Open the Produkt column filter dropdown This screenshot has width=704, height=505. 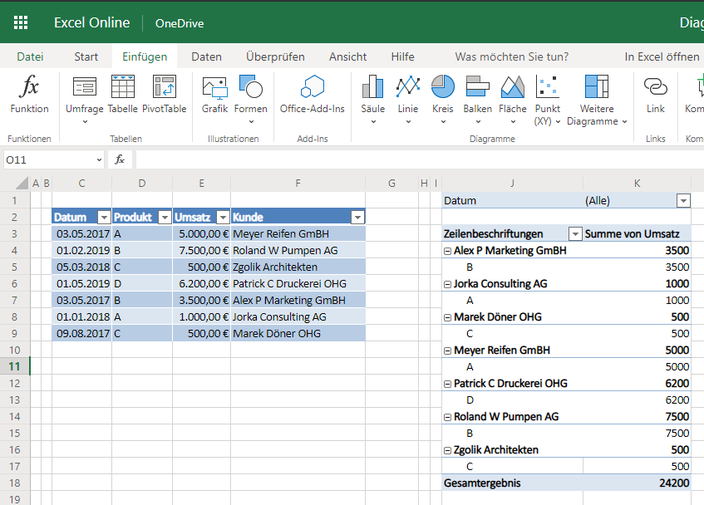(165, 217)
